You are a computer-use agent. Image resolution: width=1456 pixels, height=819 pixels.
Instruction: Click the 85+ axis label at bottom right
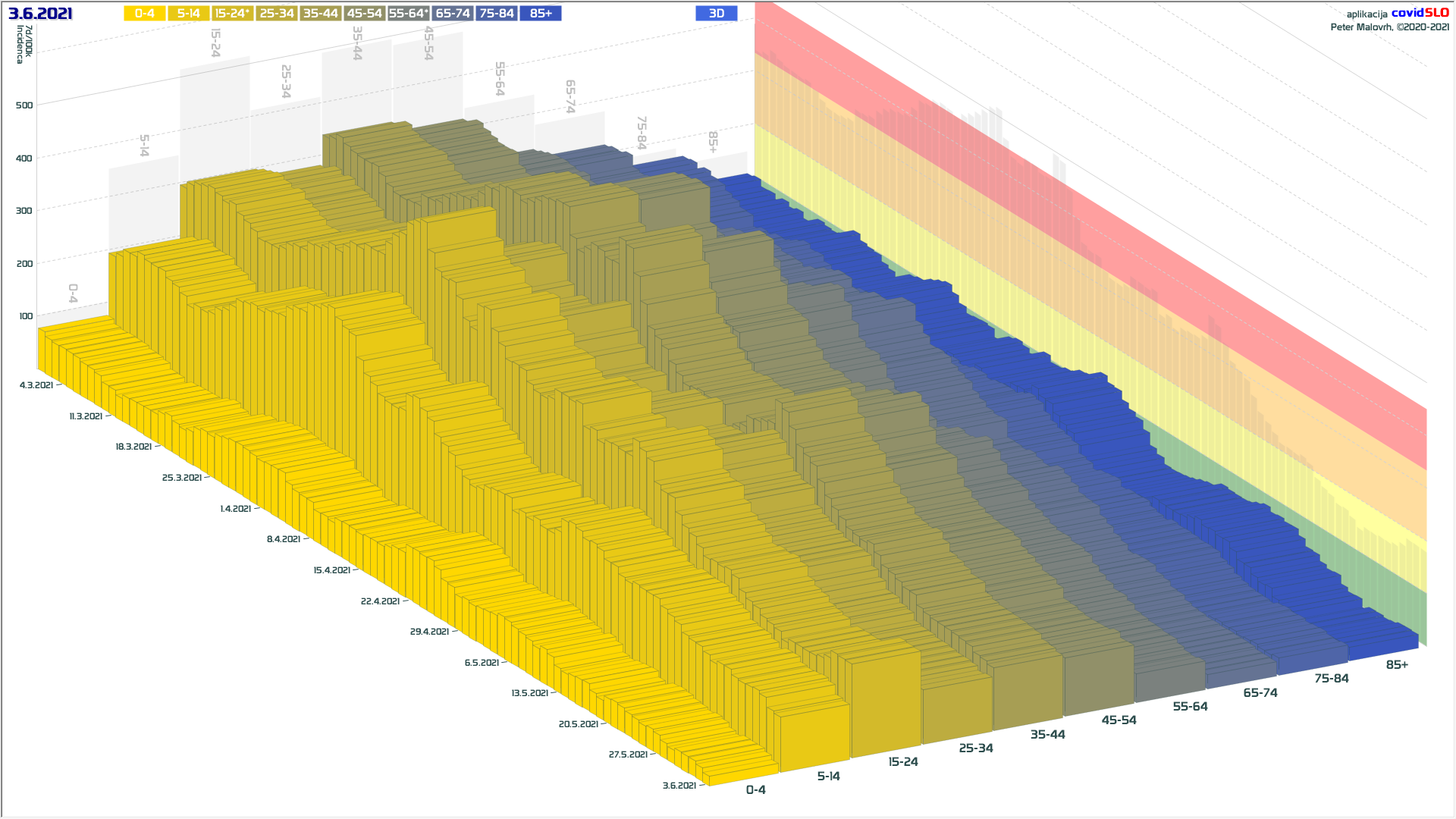tap(1397, 665)
